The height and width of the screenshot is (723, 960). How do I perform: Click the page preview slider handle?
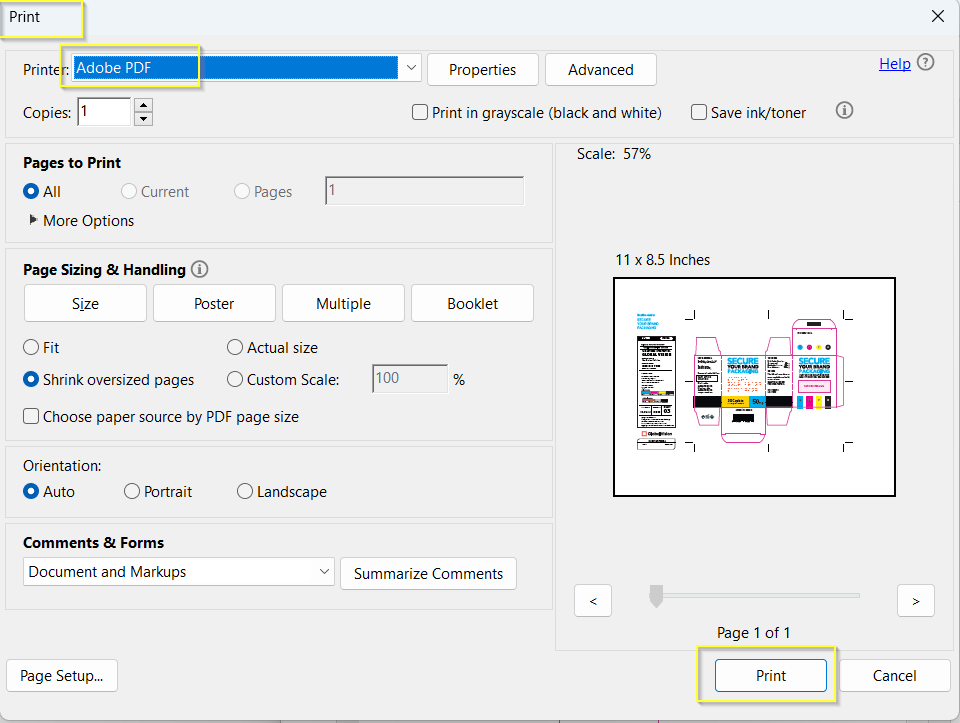click(x=656, y=597)
